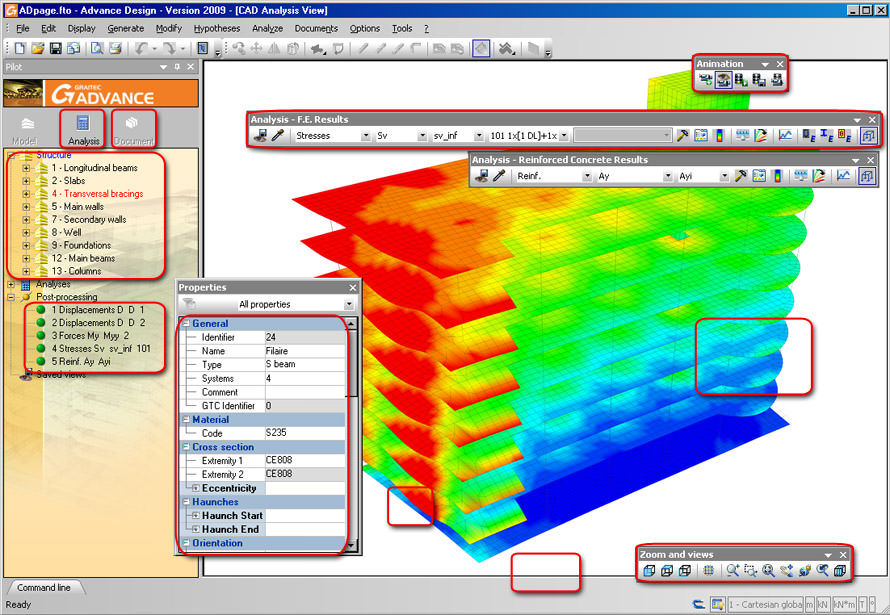Toggle the green indicator for 3 Forces My Myy 2

[x=41, y=336]
